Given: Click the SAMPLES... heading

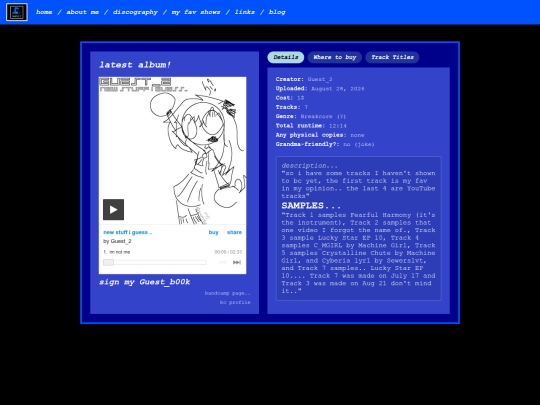Looking at the screenshot, I should pyautogui.click(x=311, y=206).
